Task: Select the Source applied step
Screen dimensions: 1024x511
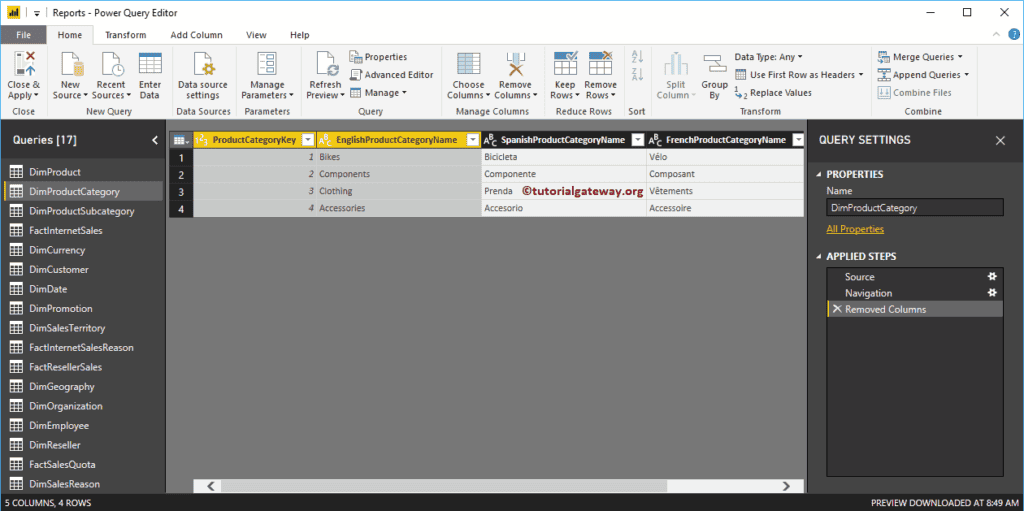Action: [x=914, y=276]
